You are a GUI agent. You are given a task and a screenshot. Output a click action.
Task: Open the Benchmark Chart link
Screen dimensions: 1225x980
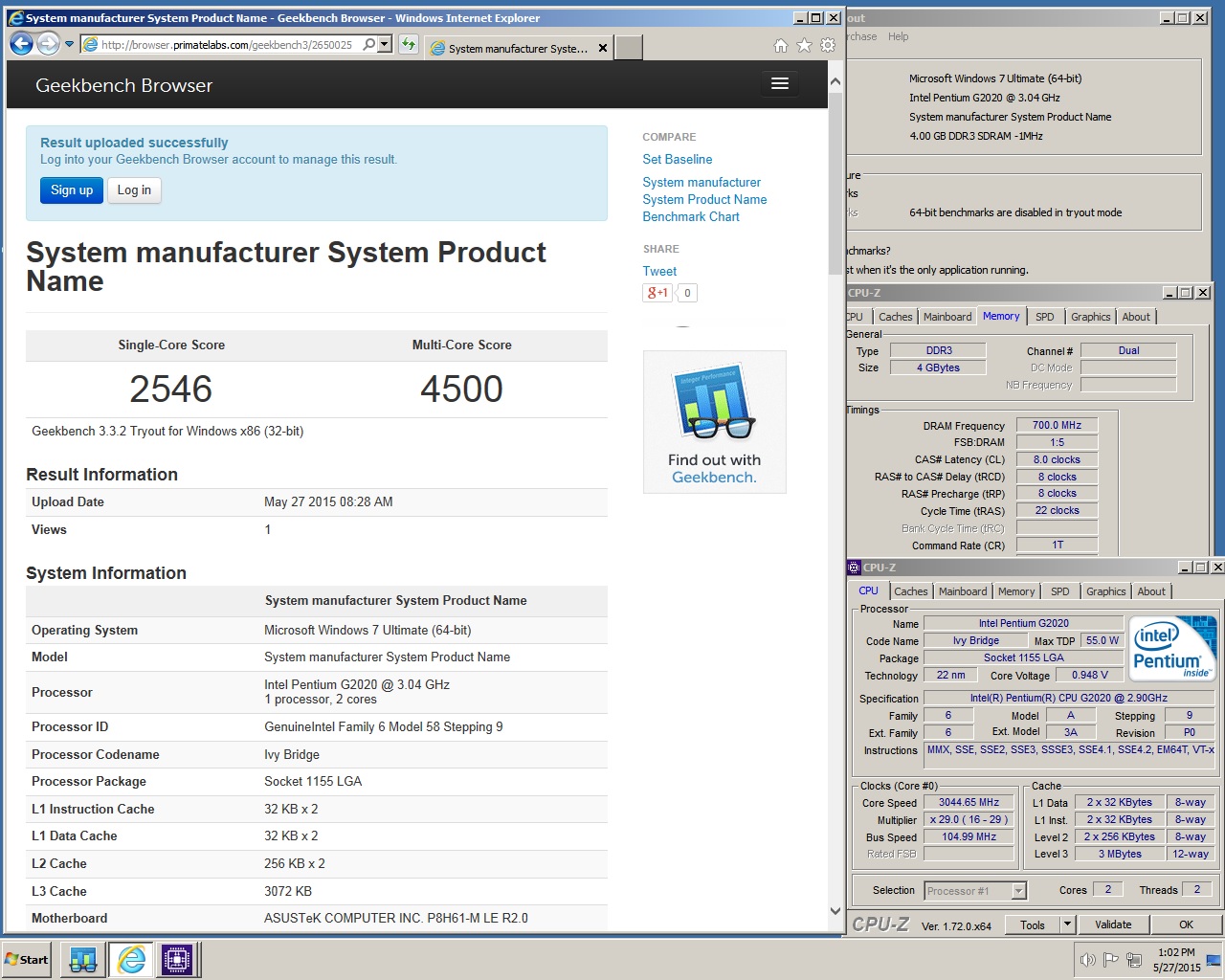pos(691,216)
